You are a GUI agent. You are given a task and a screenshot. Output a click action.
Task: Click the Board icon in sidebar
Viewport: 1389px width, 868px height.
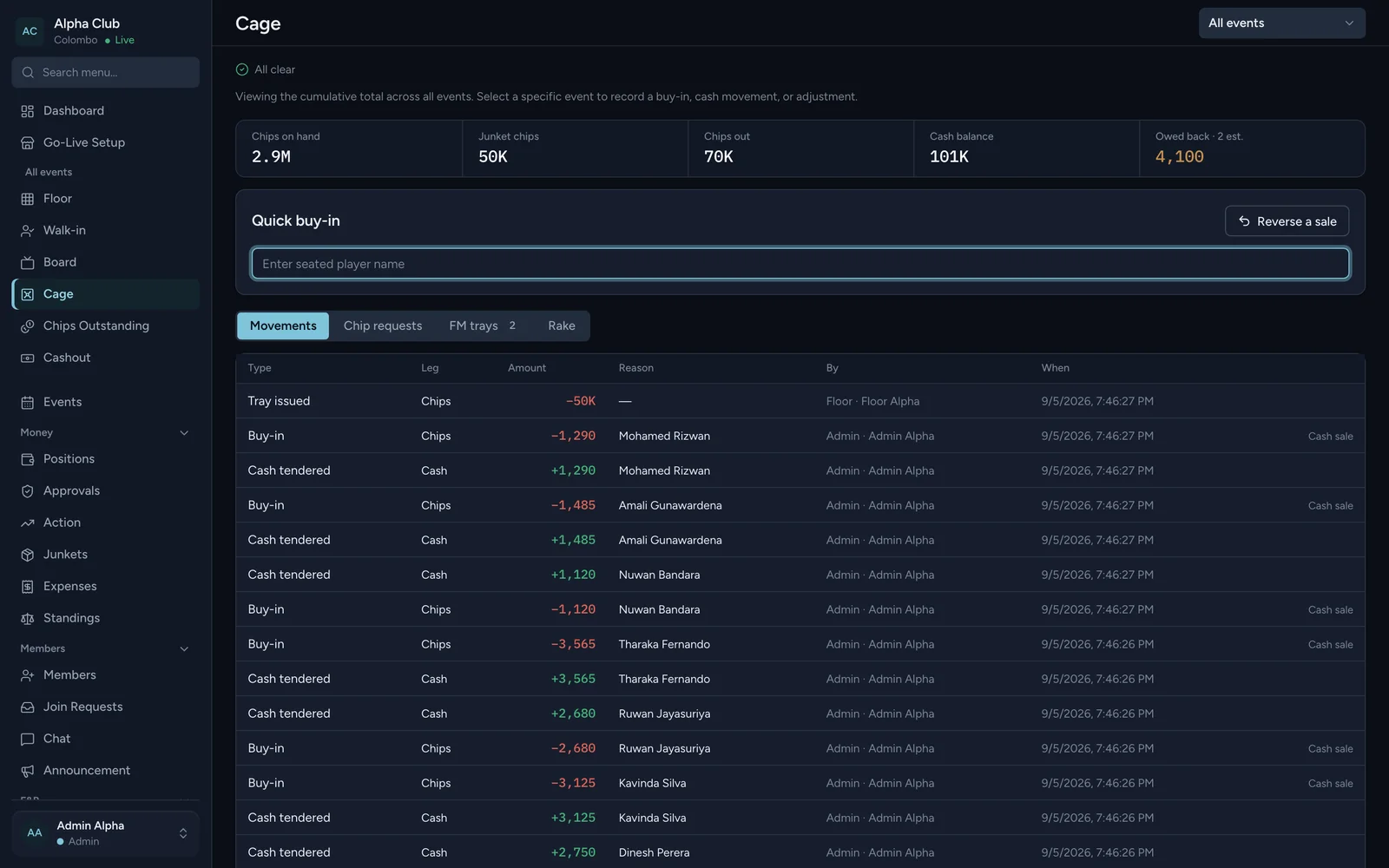point(27,262)
